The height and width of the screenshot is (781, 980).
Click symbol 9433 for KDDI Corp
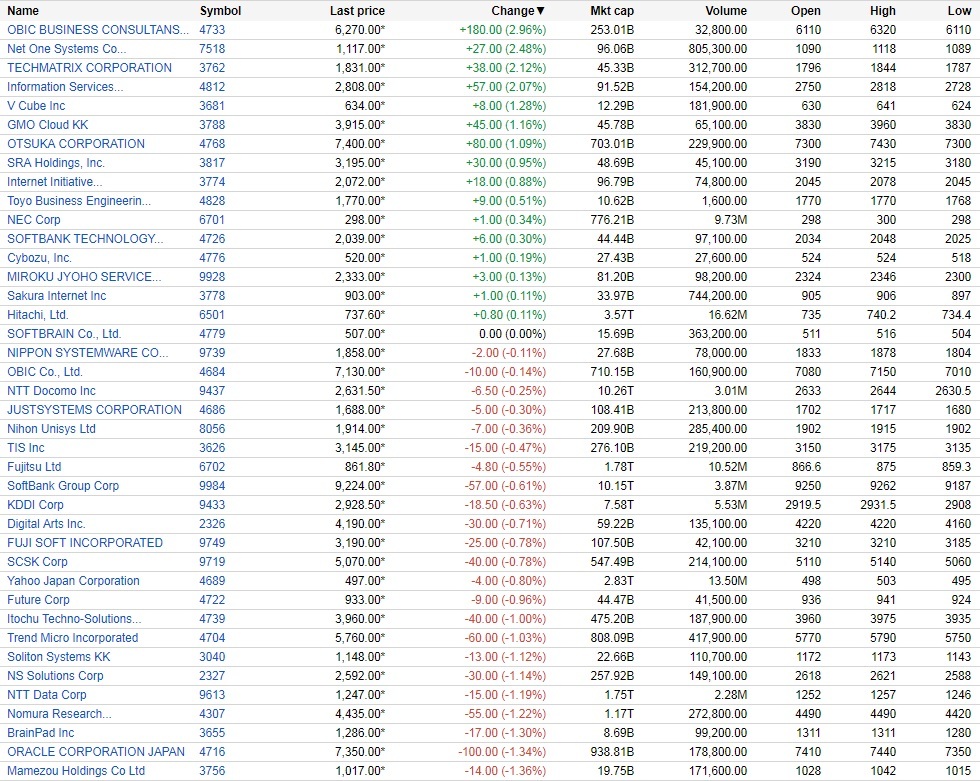coord(212,505)
